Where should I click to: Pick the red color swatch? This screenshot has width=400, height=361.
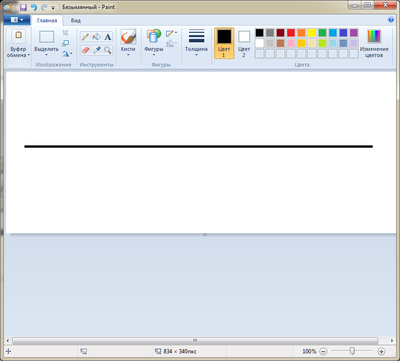click(x=291, y=33)
